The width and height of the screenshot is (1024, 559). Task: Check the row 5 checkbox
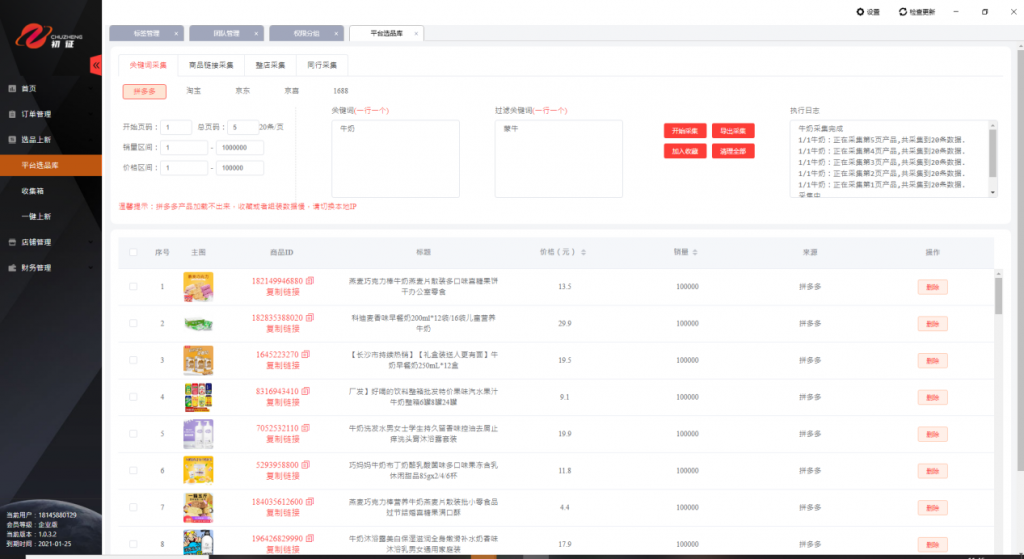click(x=133, y=434)
